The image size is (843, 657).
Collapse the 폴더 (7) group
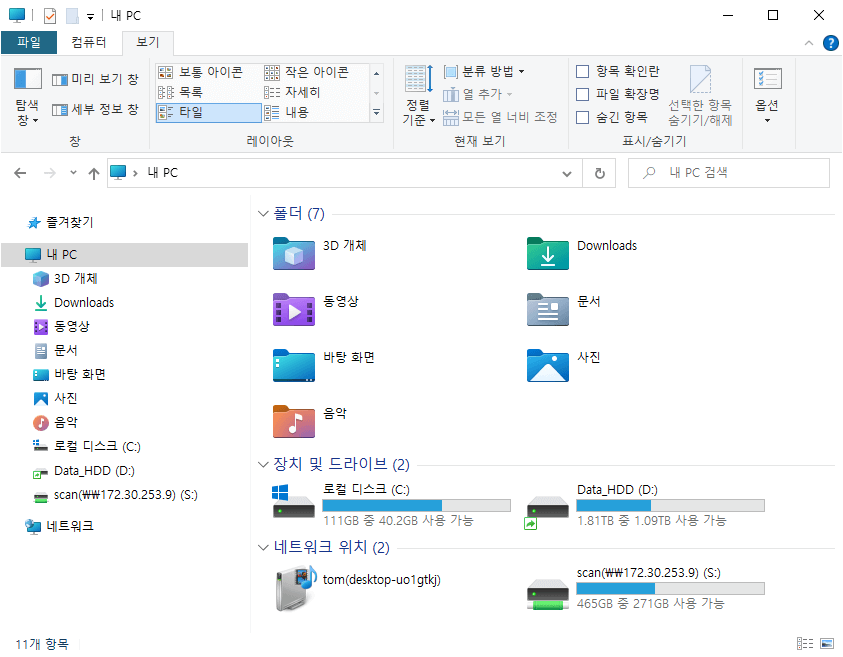point(263,213)
